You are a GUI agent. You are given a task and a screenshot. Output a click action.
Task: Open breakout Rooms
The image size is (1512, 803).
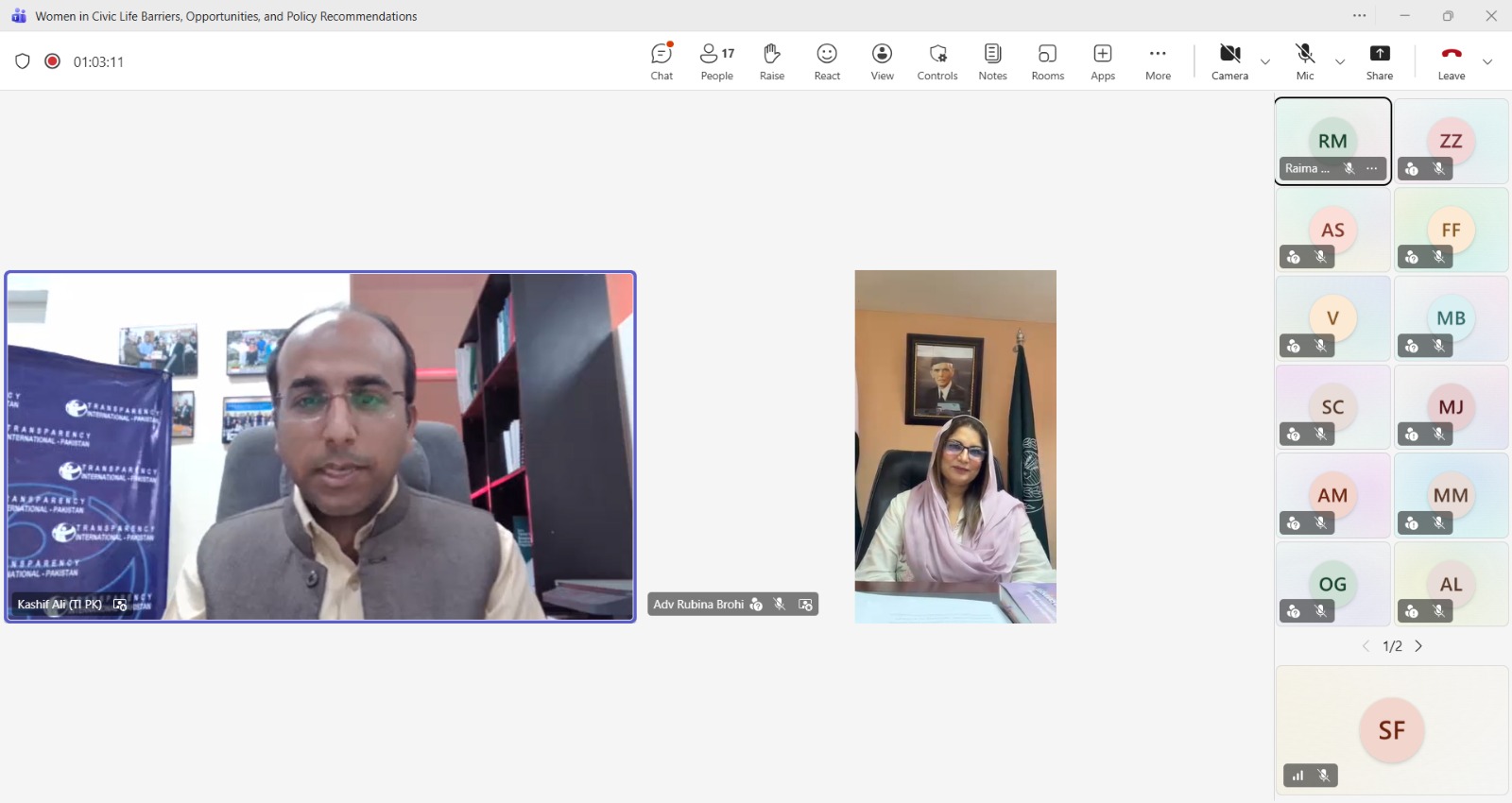pos(1047,61)
